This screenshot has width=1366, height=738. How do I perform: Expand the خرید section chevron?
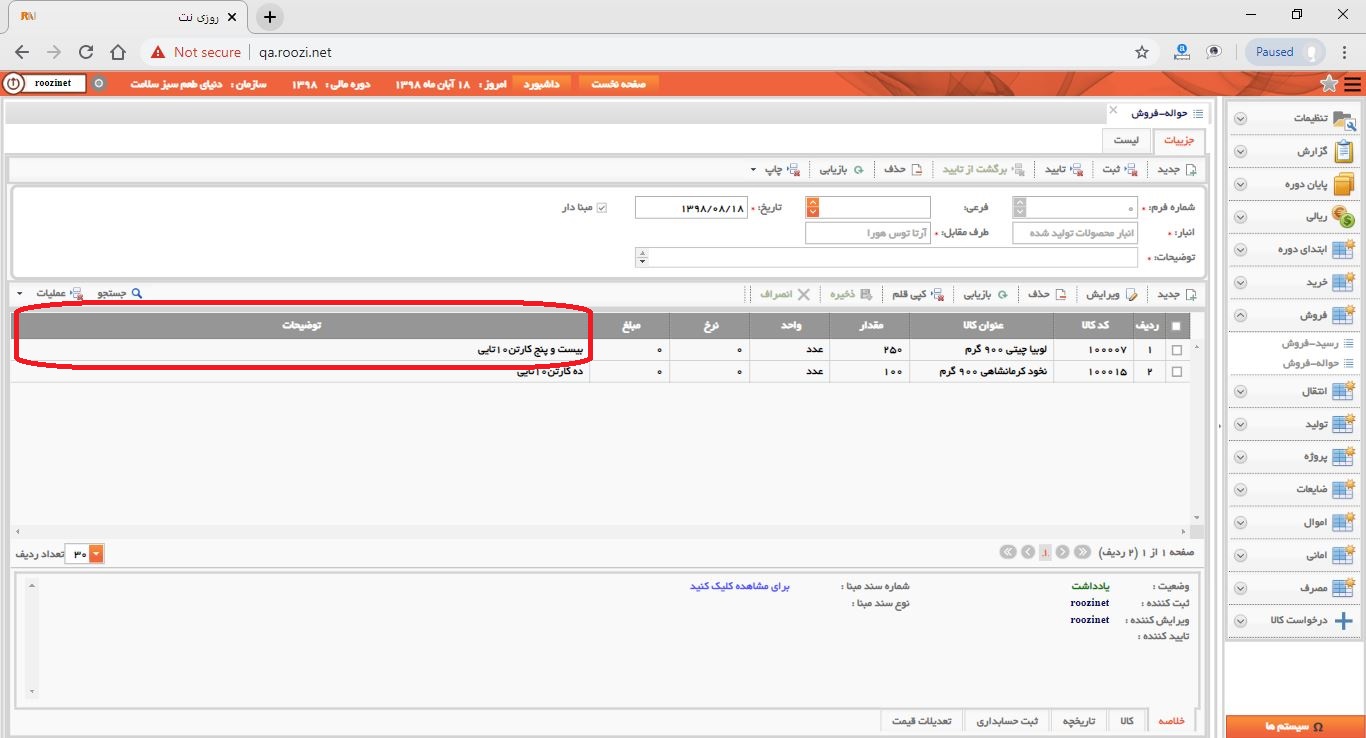[x=1240, y=283]
